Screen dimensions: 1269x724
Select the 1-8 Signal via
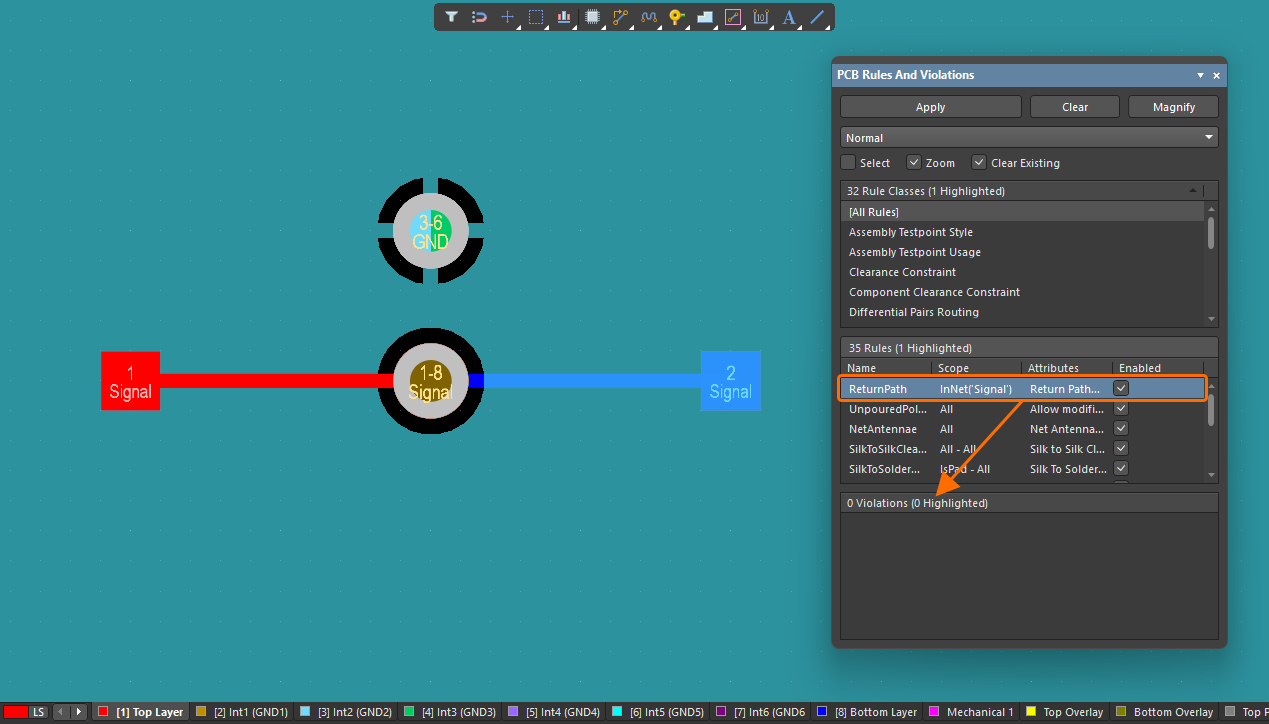click(x=431, y=381)
